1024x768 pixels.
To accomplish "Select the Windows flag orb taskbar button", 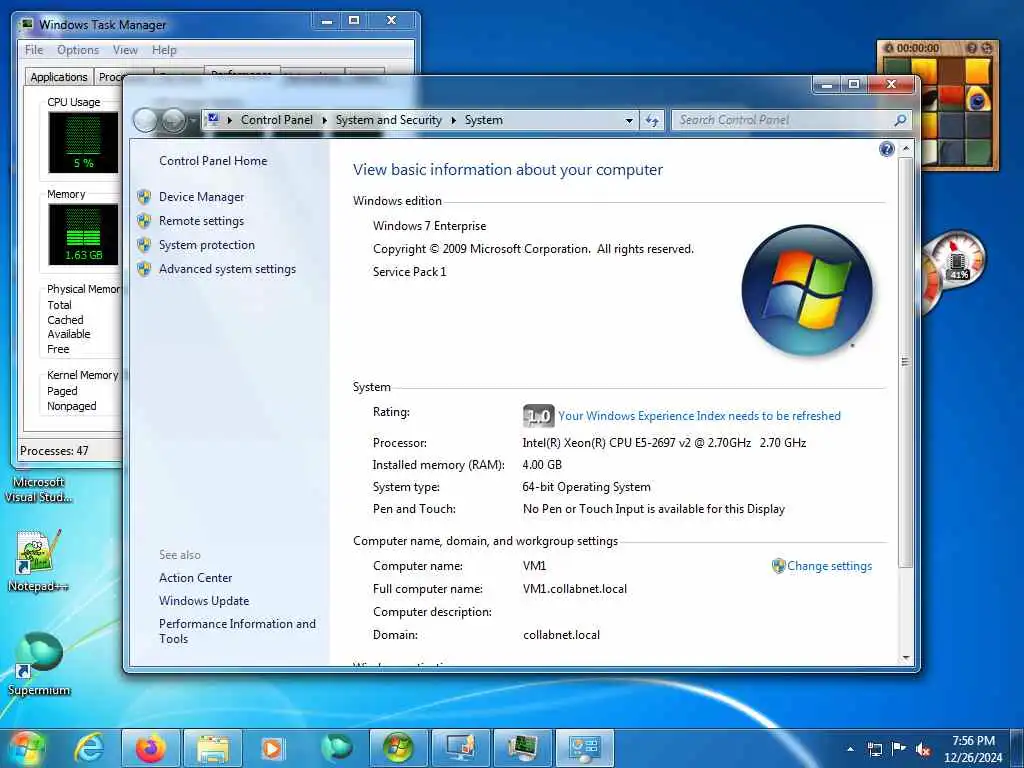I will click(x=398, y=748).
